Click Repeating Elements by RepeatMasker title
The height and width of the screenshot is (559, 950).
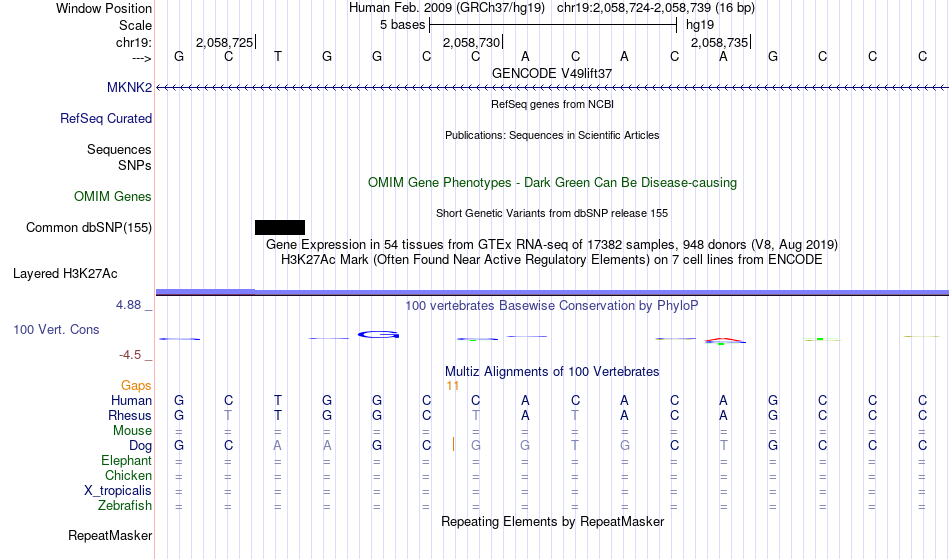[552, 521]
